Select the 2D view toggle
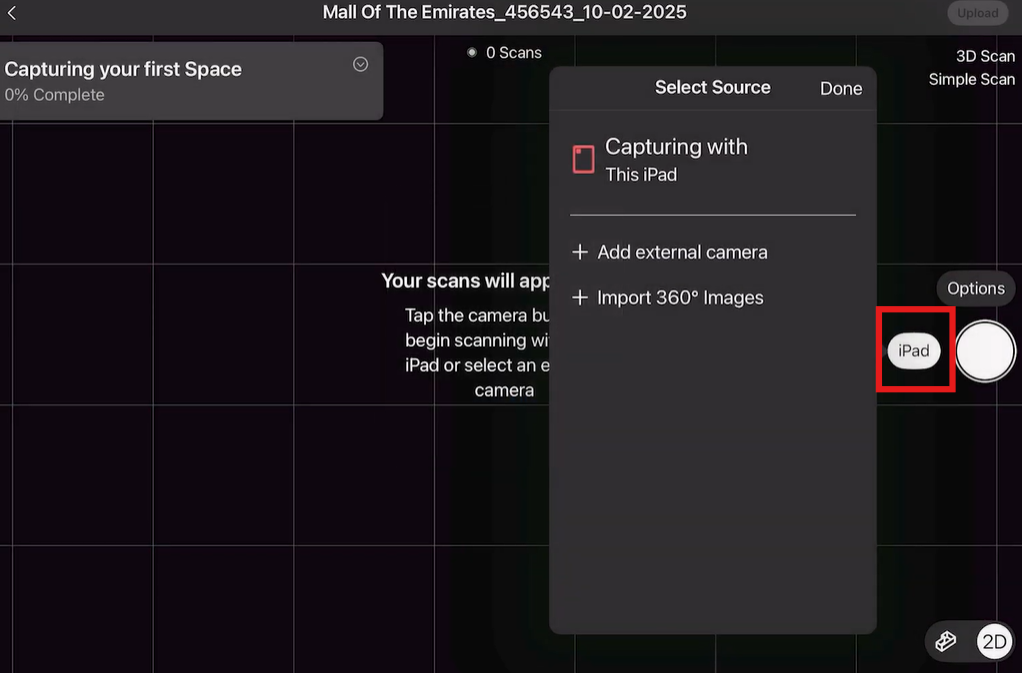 click(x=994, y=641)
